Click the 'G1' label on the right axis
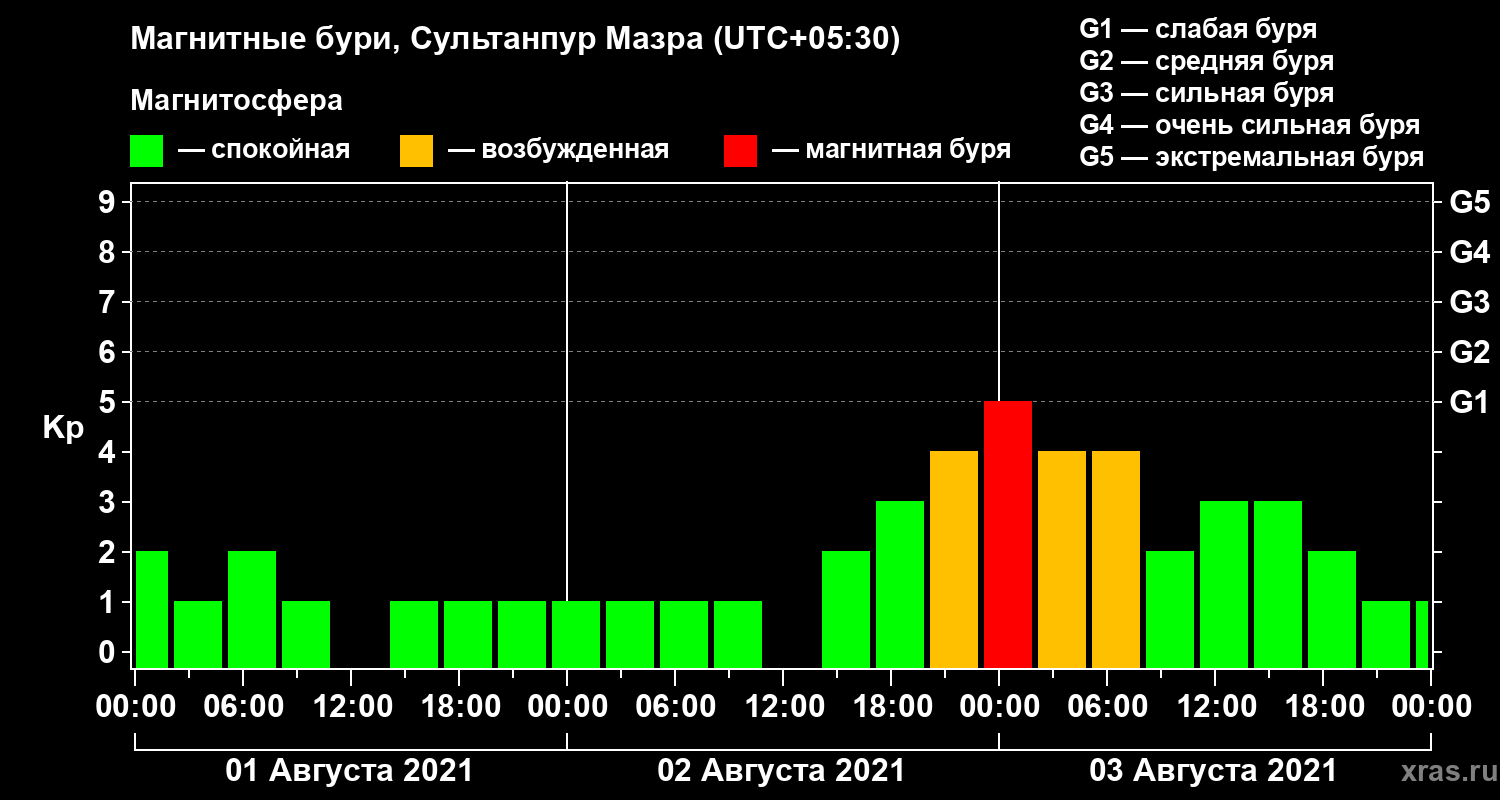Image resolution: width=1500 pixels, height=800 pixels. tap(1469, 402)
